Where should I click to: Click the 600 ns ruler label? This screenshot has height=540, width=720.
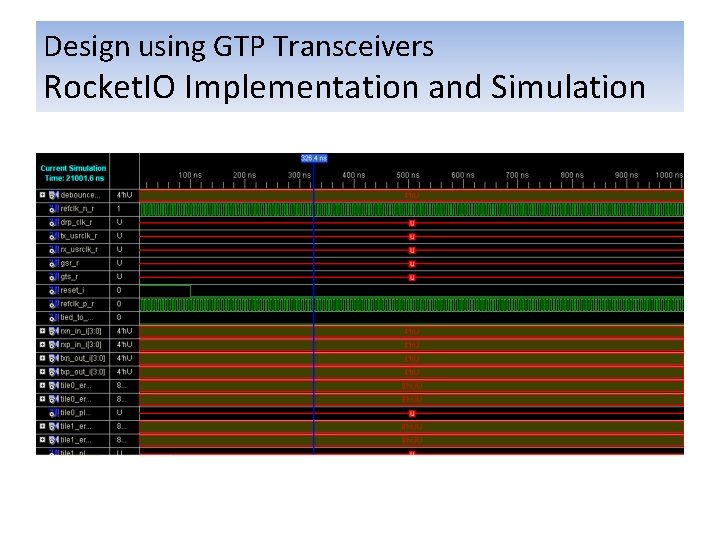click(x=462, y=175)
